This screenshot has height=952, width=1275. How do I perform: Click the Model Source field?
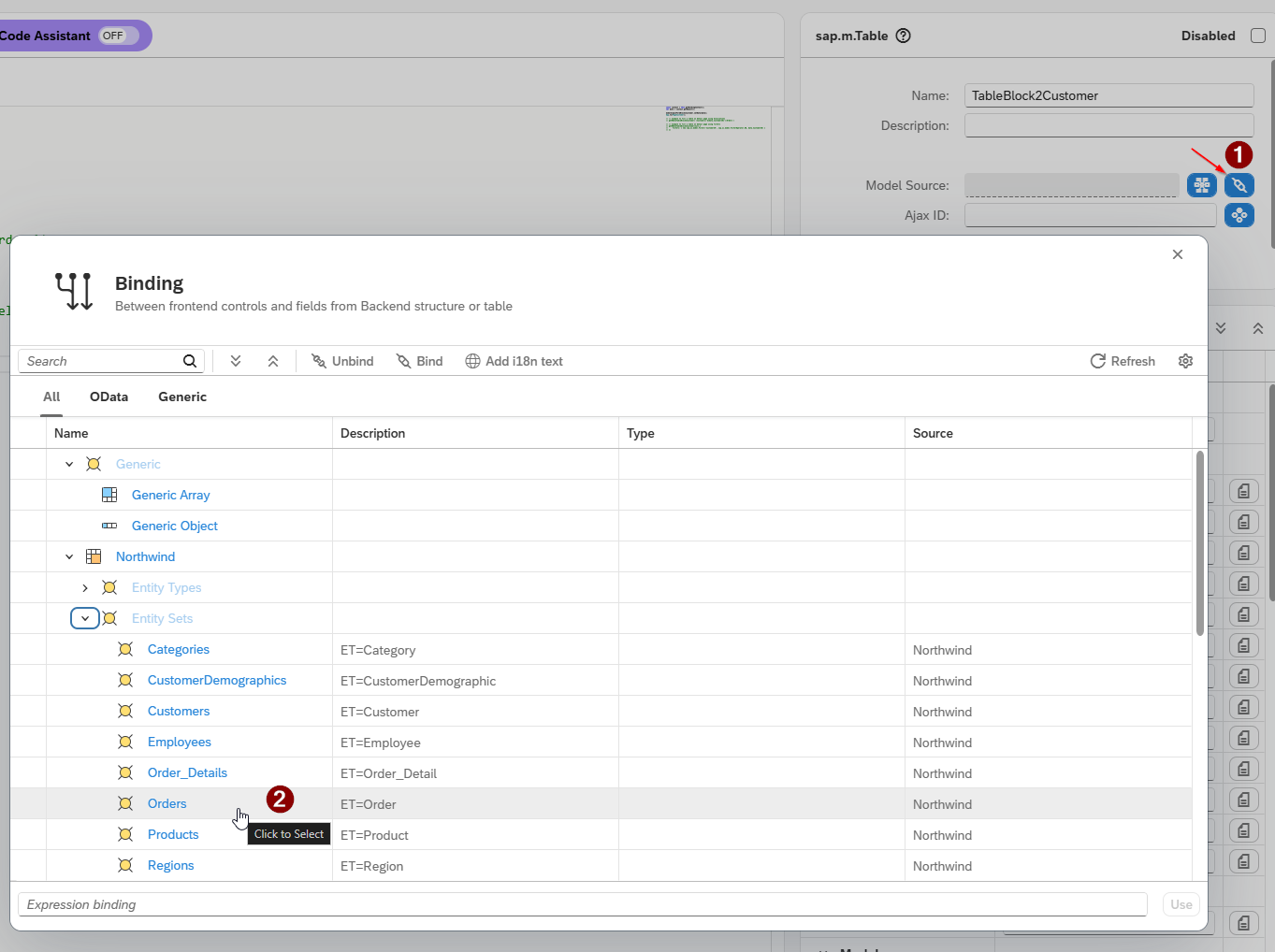click(x=1071, y=185)
